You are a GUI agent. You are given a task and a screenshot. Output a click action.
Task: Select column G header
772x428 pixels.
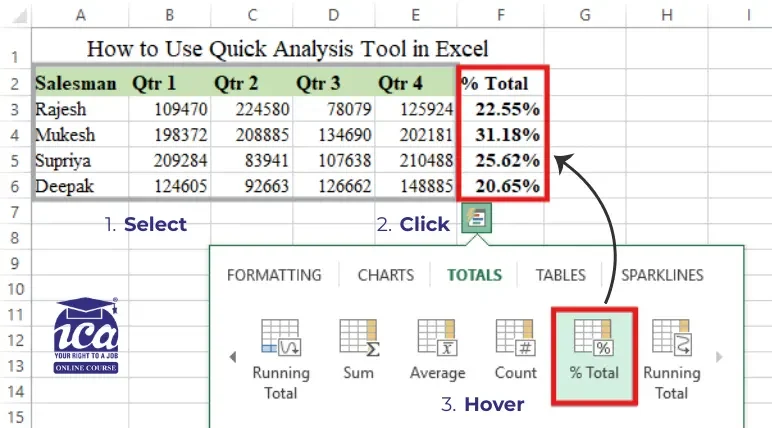point(585,15)
